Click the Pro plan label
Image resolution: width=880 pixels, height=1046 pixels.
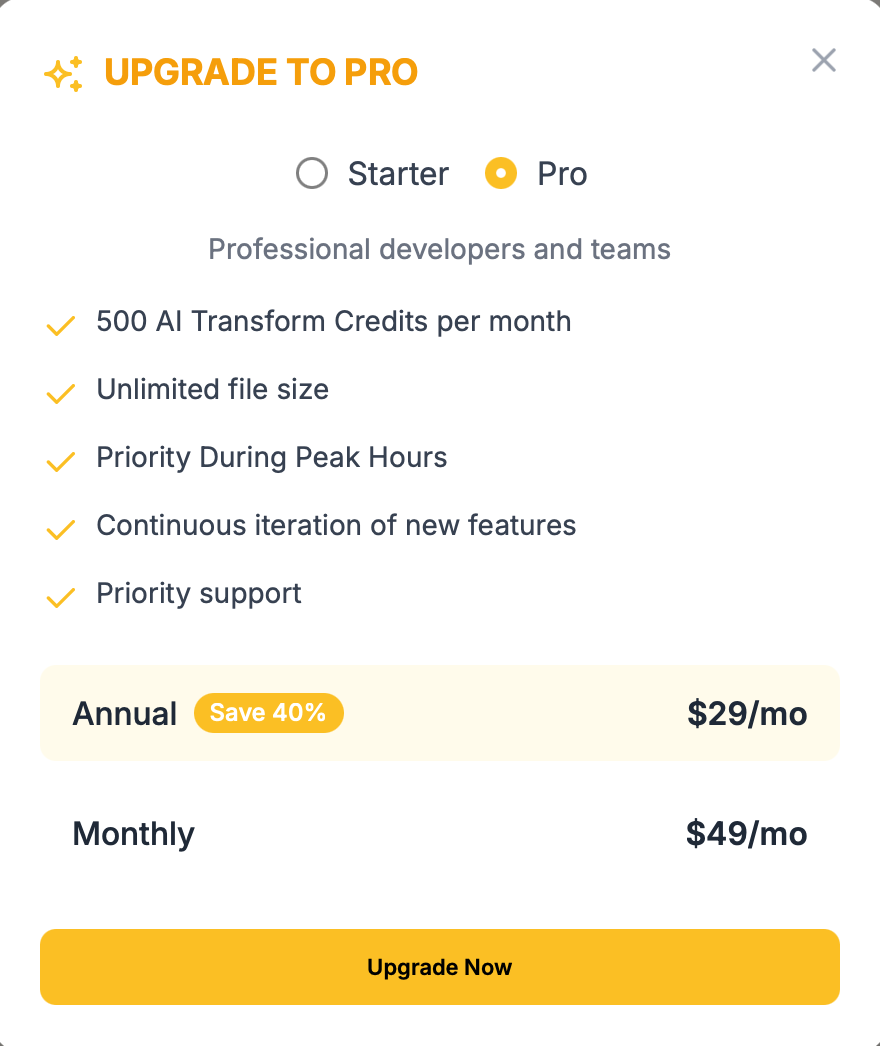point(562,174)
